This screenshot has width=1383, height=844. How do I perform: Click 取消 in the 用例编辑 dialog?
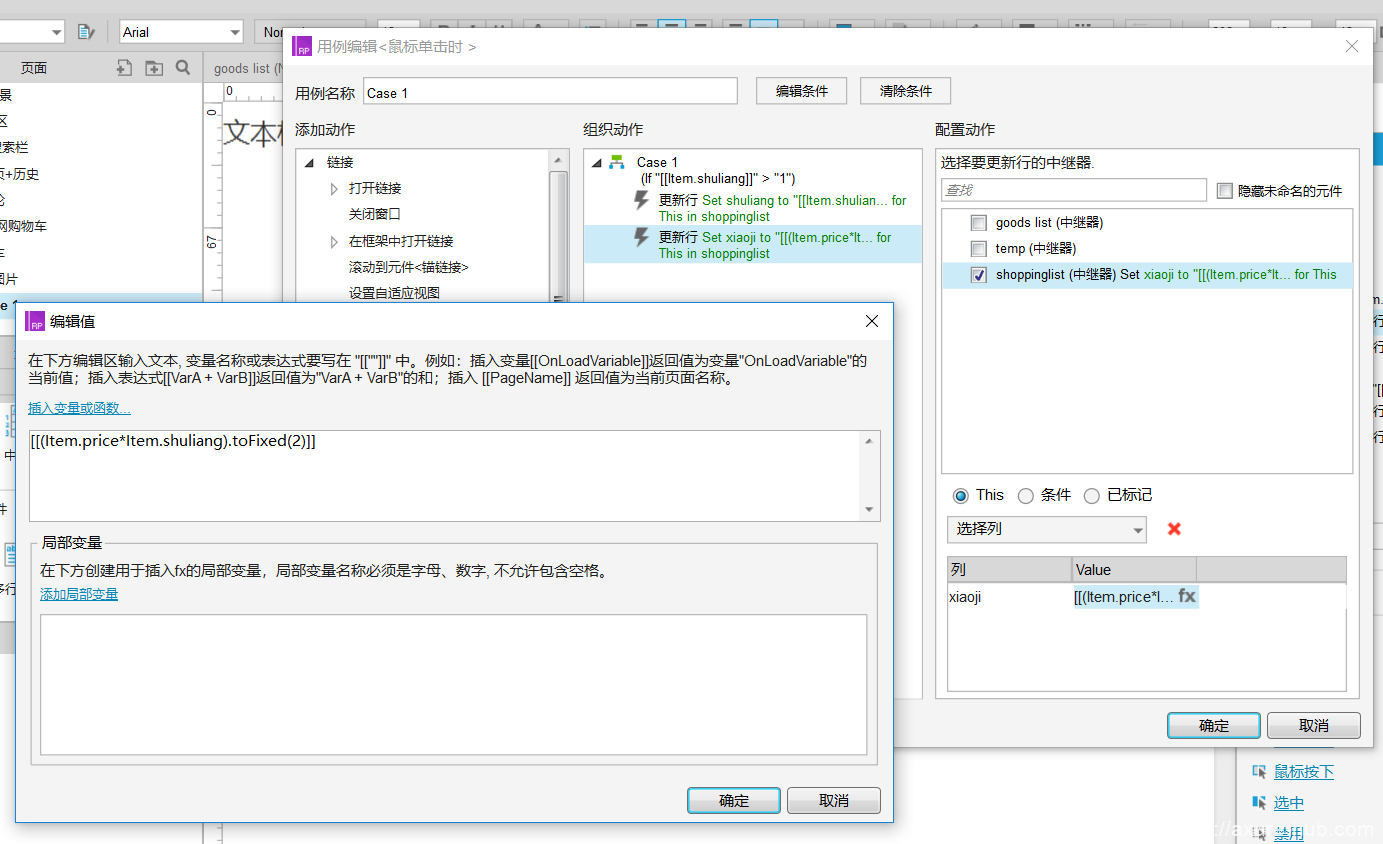pos(1314,726)
